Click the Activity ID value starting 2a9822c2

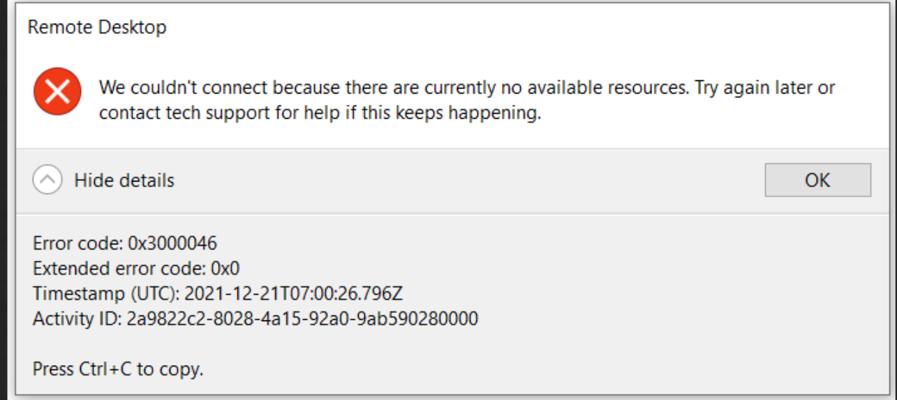pyautogui.click(x=302, y=319)
